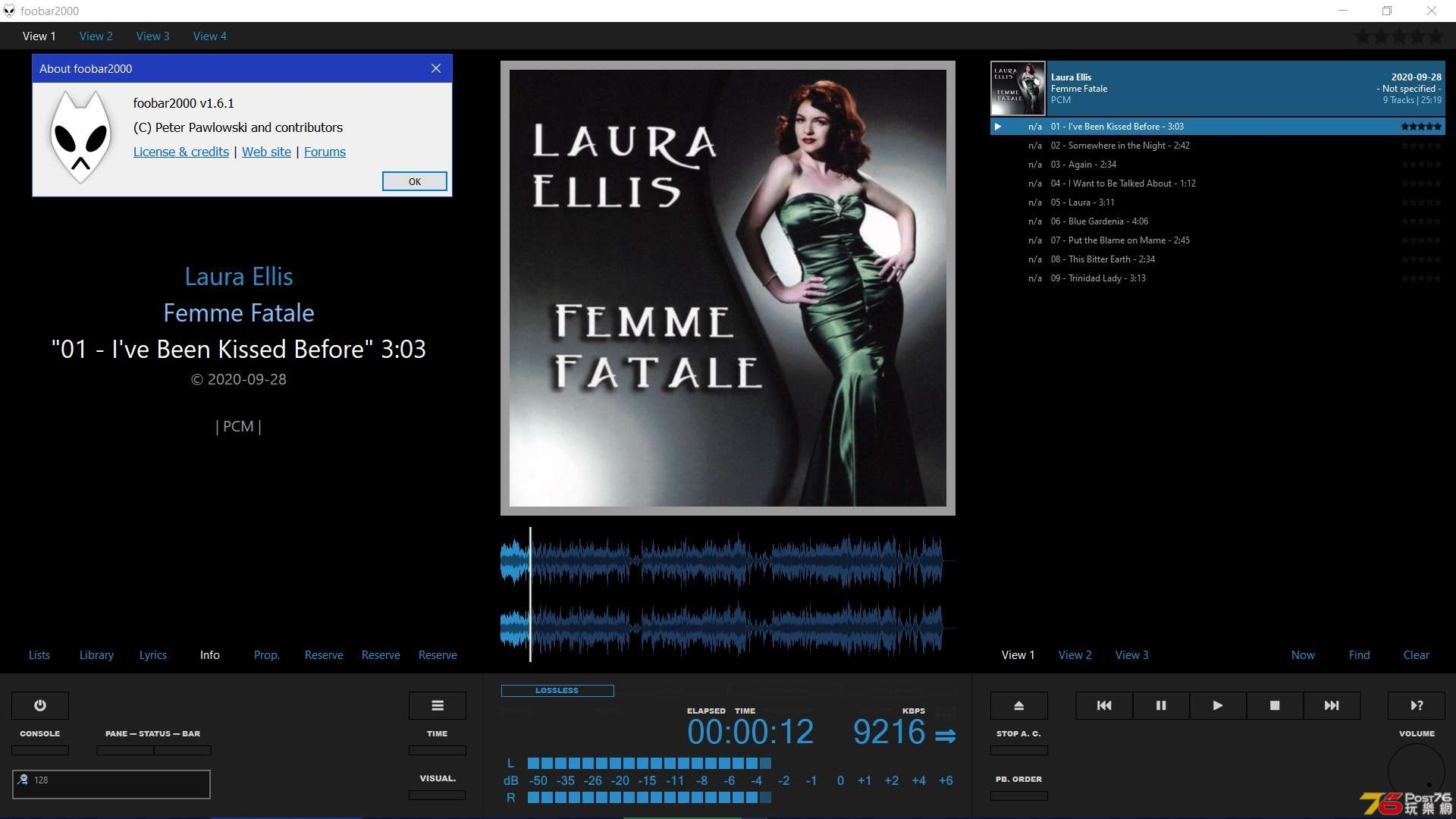Click the album thumbnail in playlist header

pyautogui.click(x=1018, y=89)
